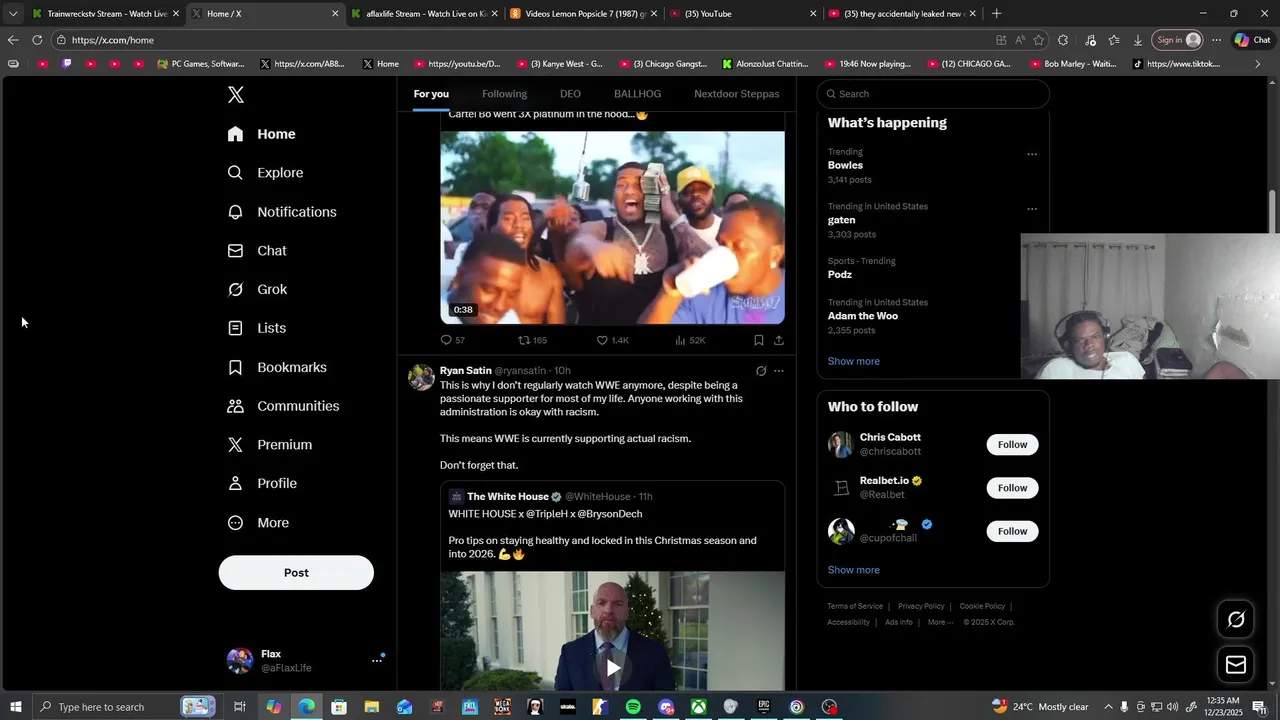Open browser Downloads
1280x720 pixels.
click(1138, 40)
